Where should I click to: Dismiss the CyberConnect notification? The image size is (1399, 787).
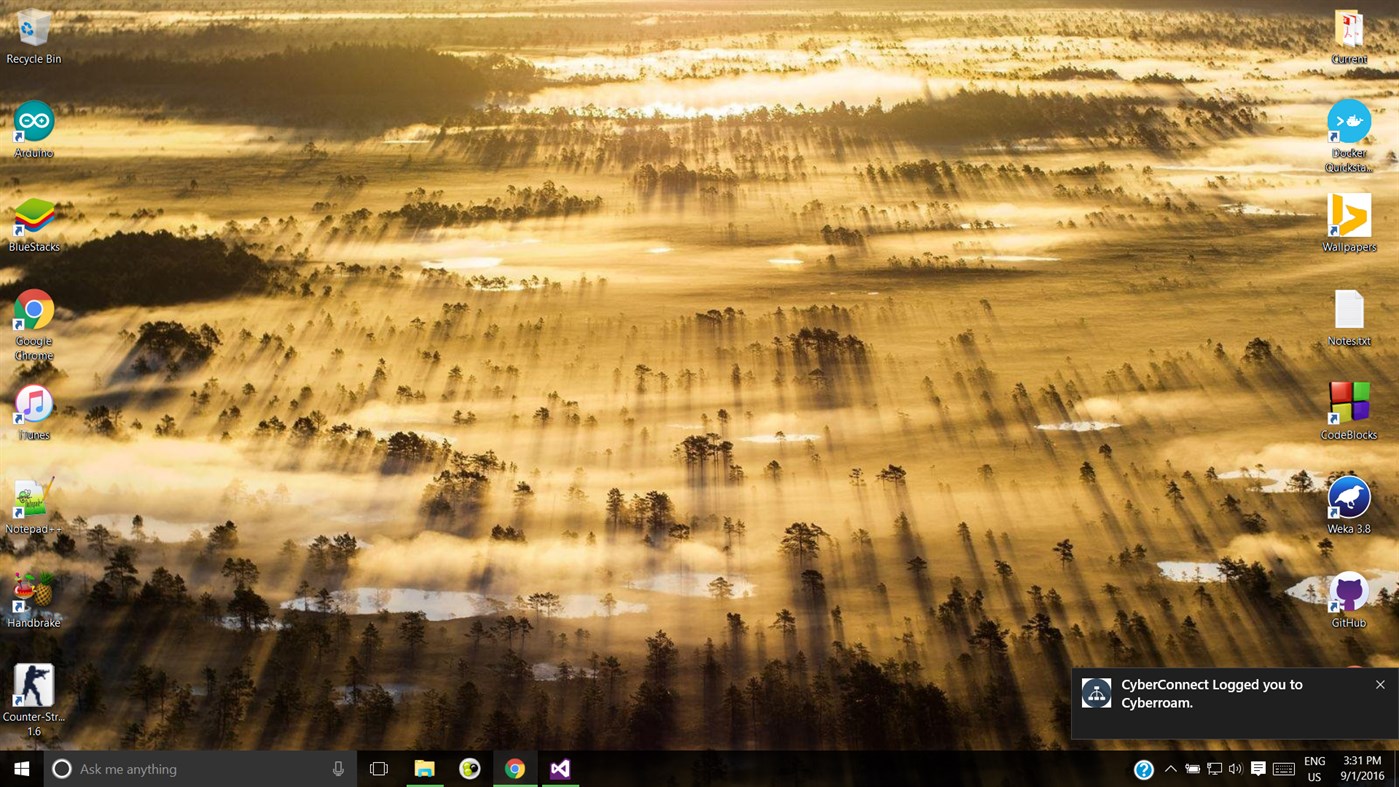(1380, 685)
